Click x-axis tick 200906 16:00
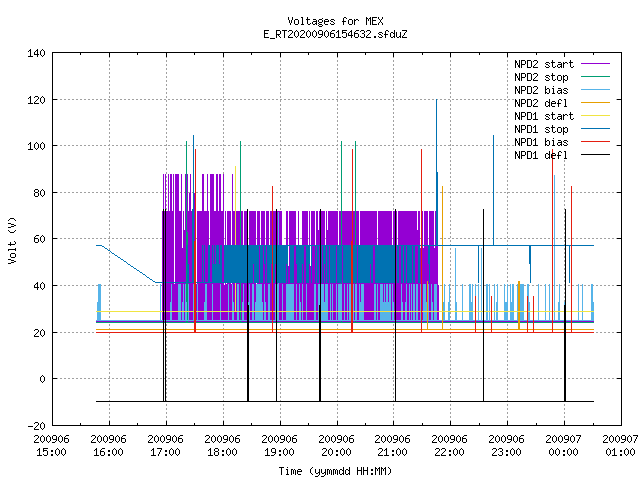 click(109, 445)
